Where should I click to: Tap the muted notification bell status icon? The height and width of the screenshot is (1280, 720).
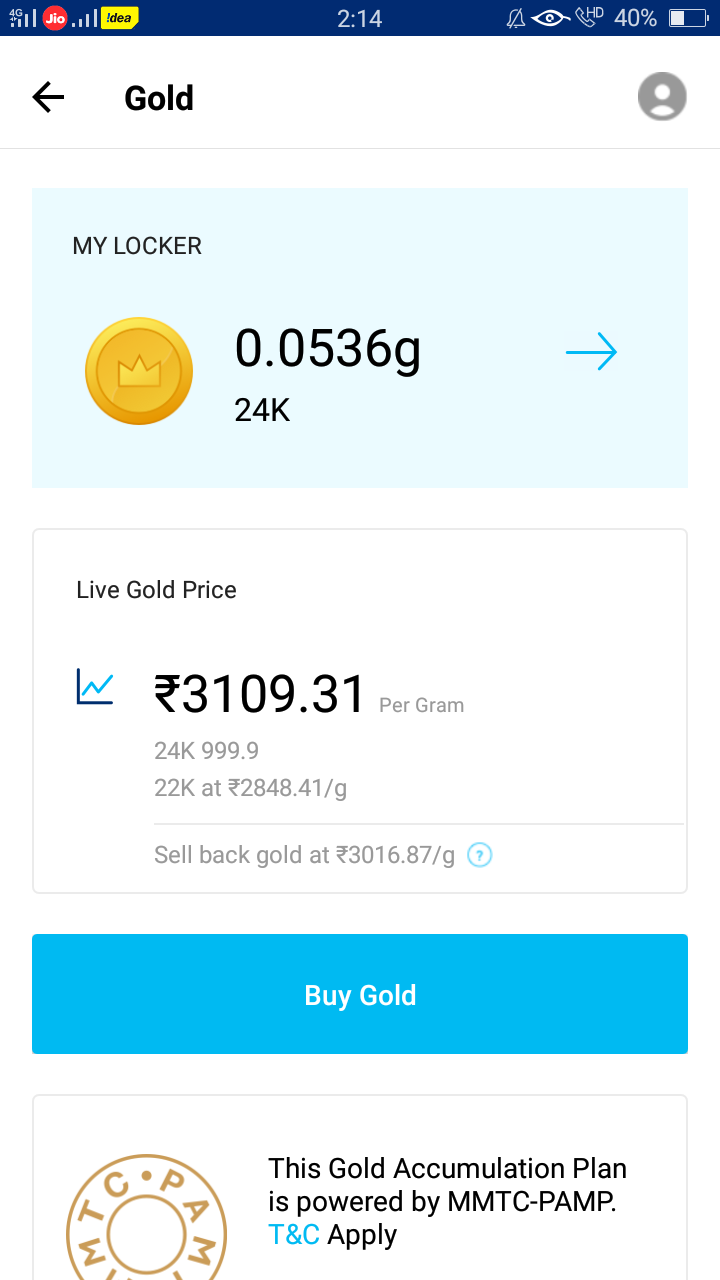(x=516, y=18)
